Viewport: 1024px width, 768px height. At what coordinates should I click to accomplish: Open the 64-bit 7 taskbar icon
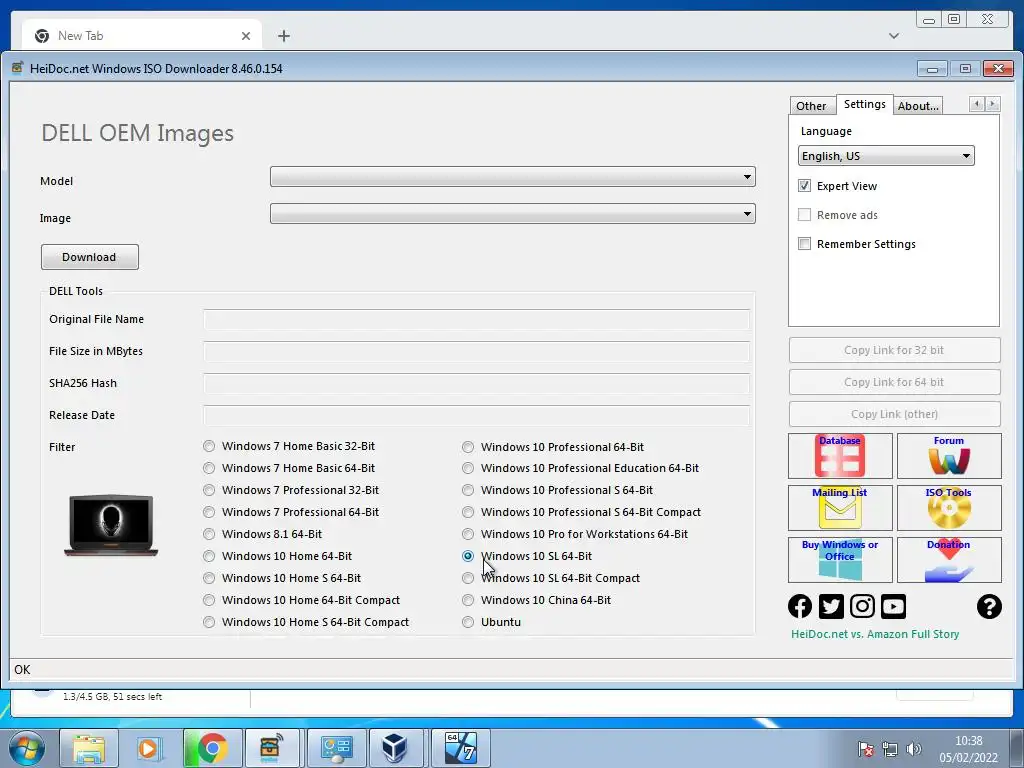coord(460,748)
